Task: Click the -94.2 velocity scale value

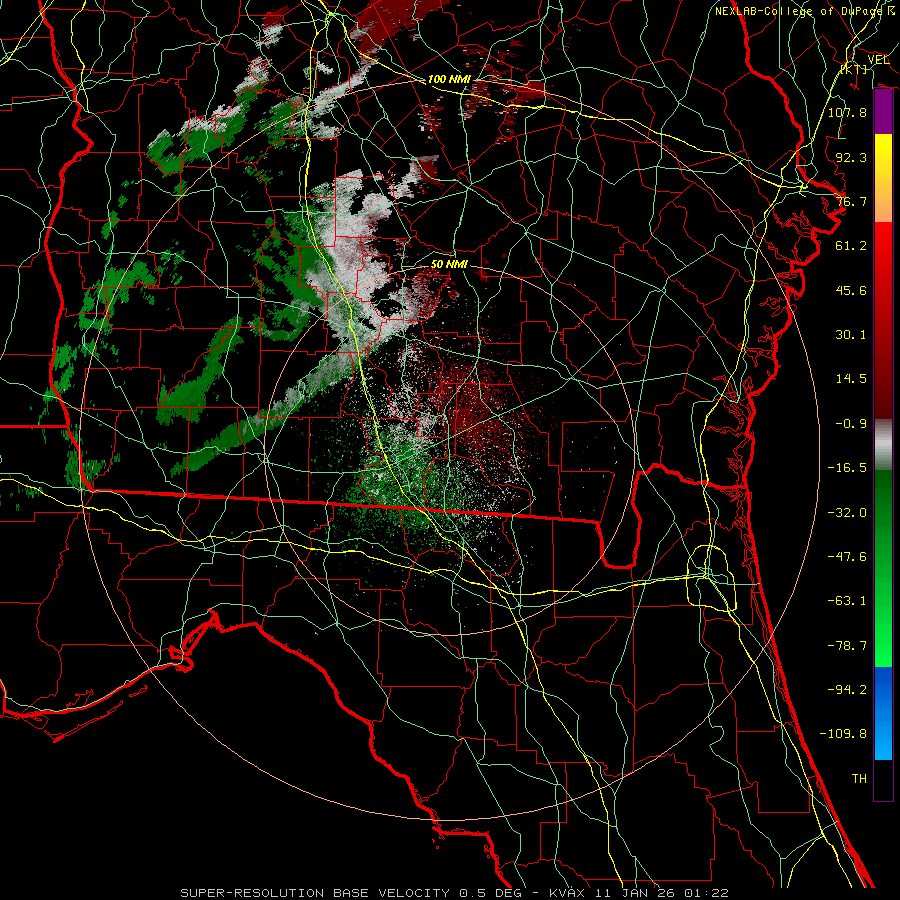Action: click(x=847, y=690)
